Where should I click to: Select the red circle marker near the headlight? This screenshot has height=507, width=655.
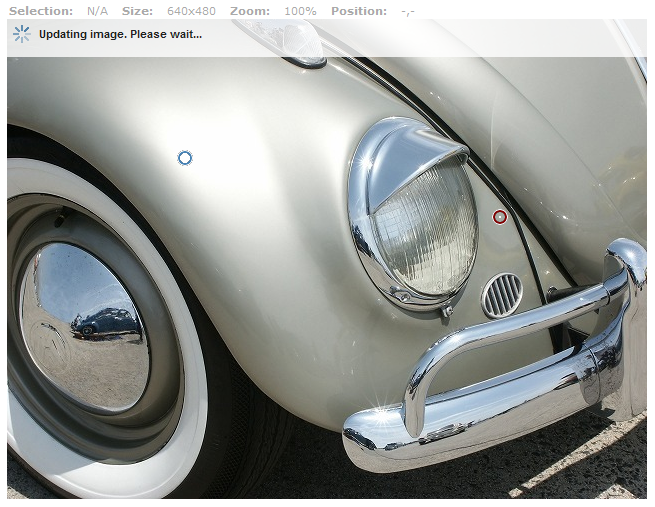pyautogui.click(x=500, y=217)
